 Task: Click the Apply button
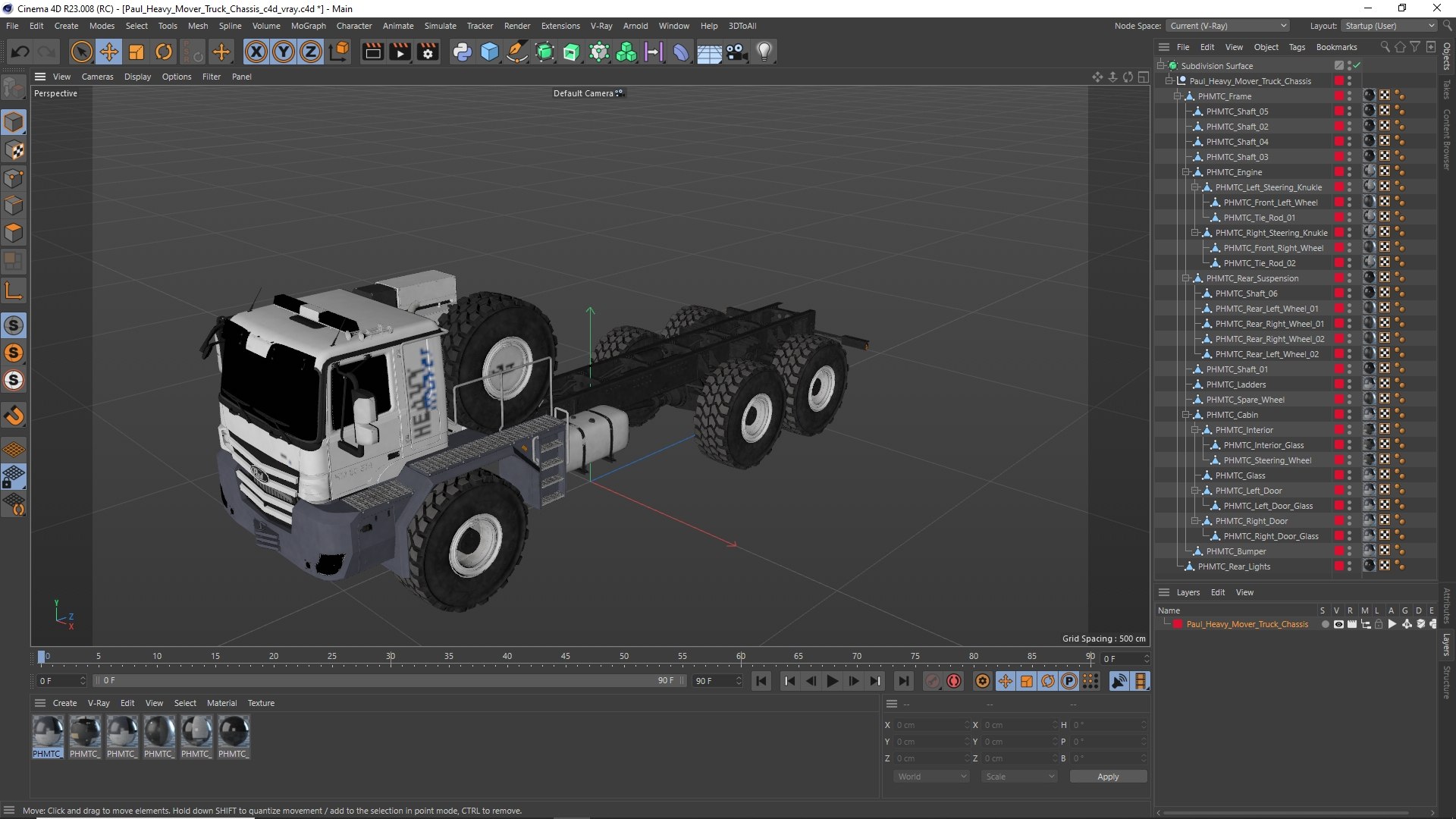point(1108,777)
